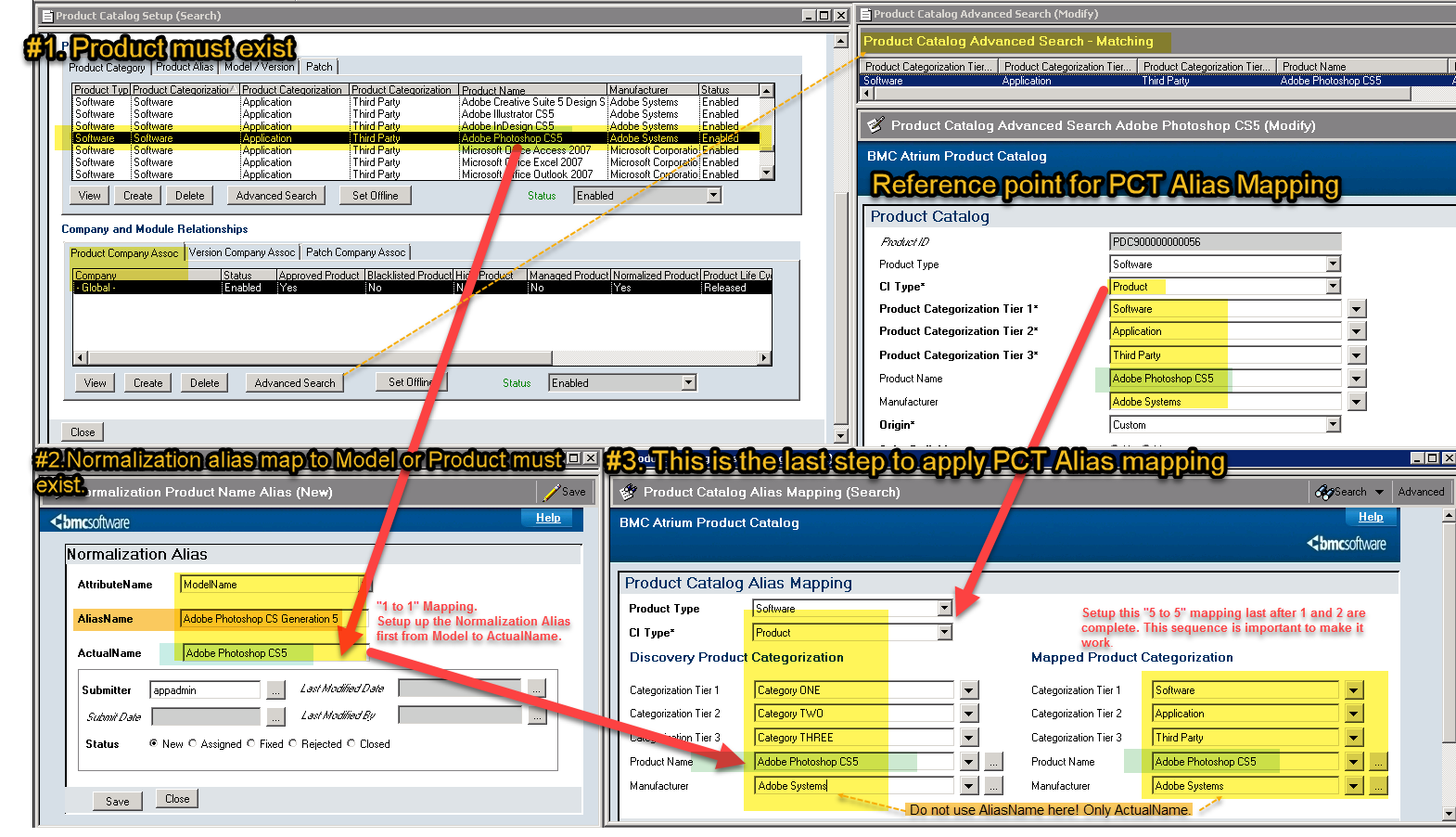The width and height of the screenshot is (1456, 837).
Task: Click the pencil Save icon in the Normalization toolbar
Action: (552, 492)
